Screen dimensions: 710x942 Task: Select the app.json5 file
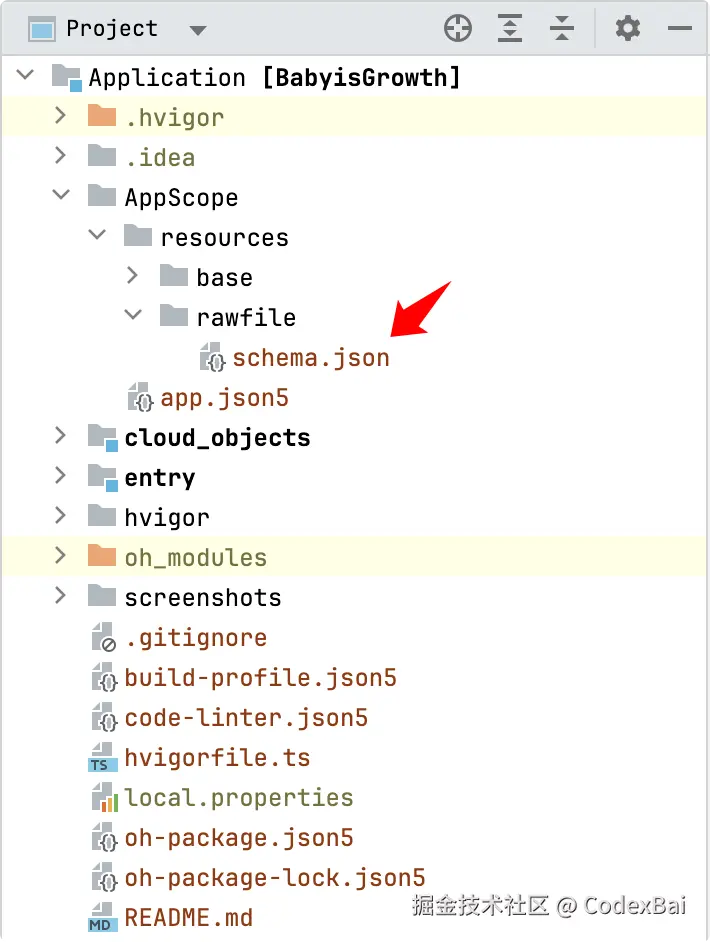(224, 398)
